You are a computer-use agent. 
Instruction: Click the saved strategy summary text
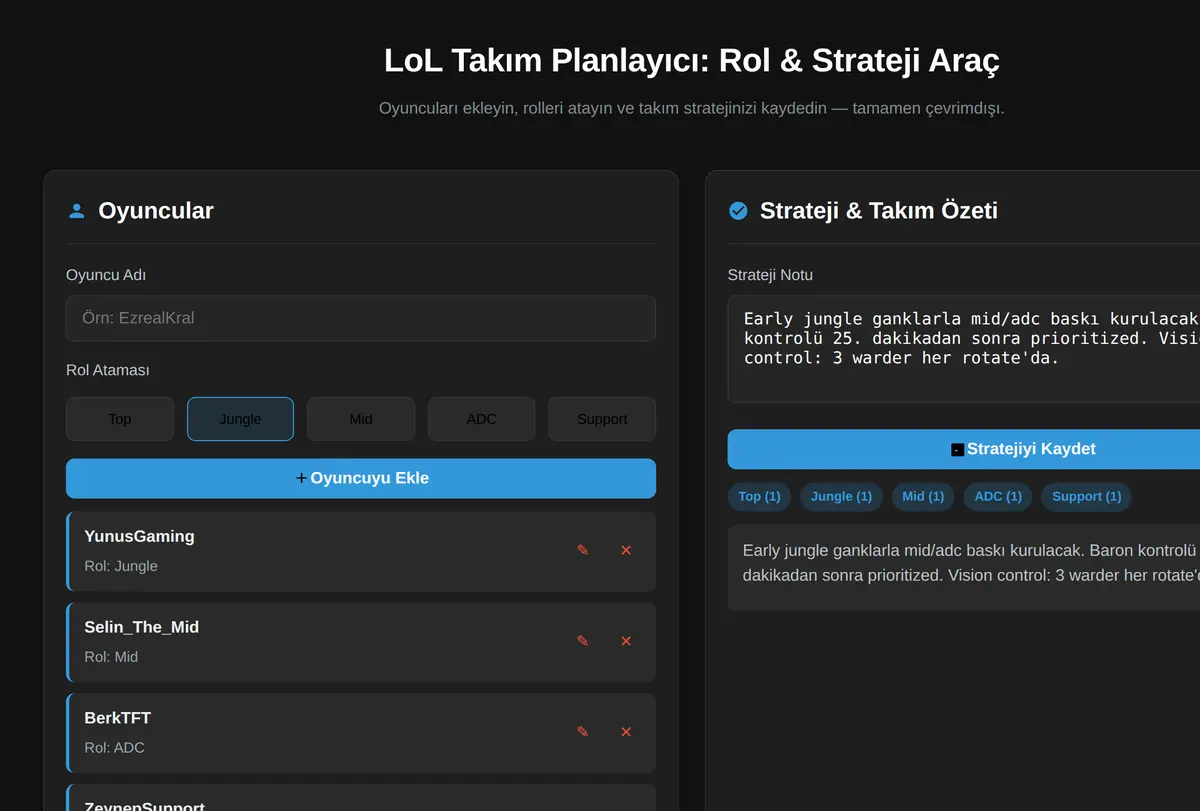point(970,563)
